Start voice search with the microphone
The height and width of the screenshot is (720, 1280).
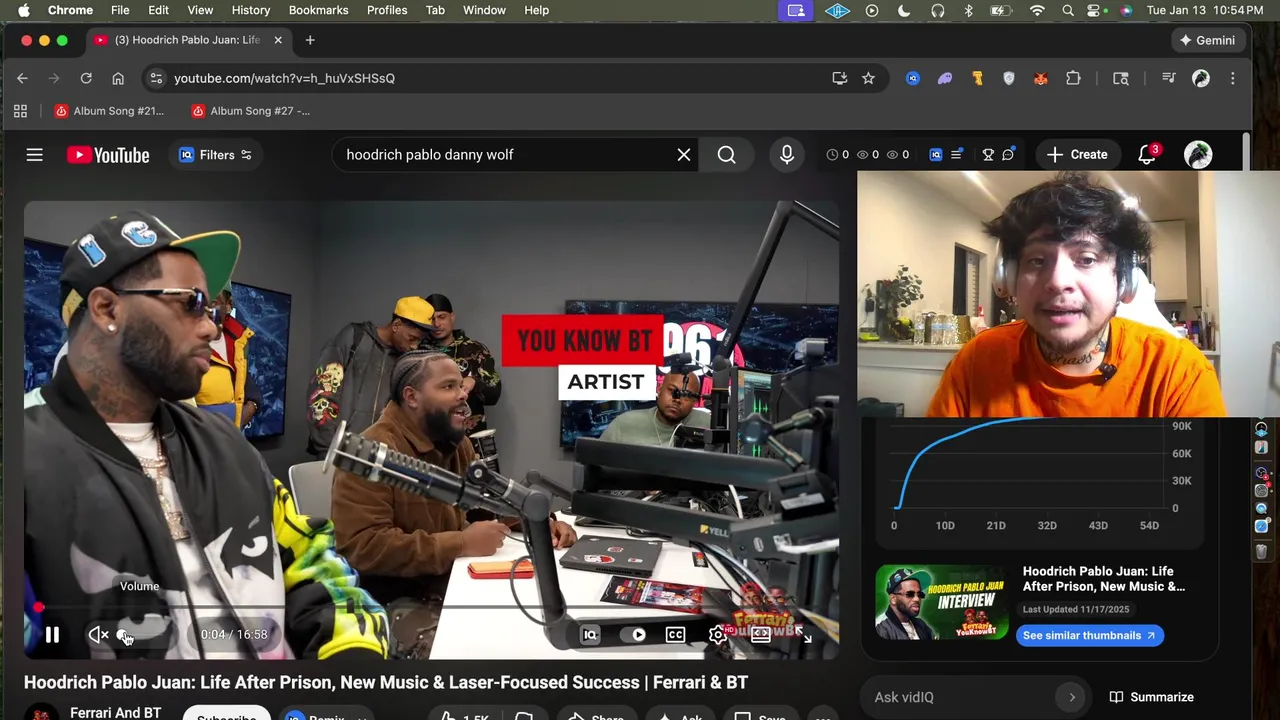[787, 155]
